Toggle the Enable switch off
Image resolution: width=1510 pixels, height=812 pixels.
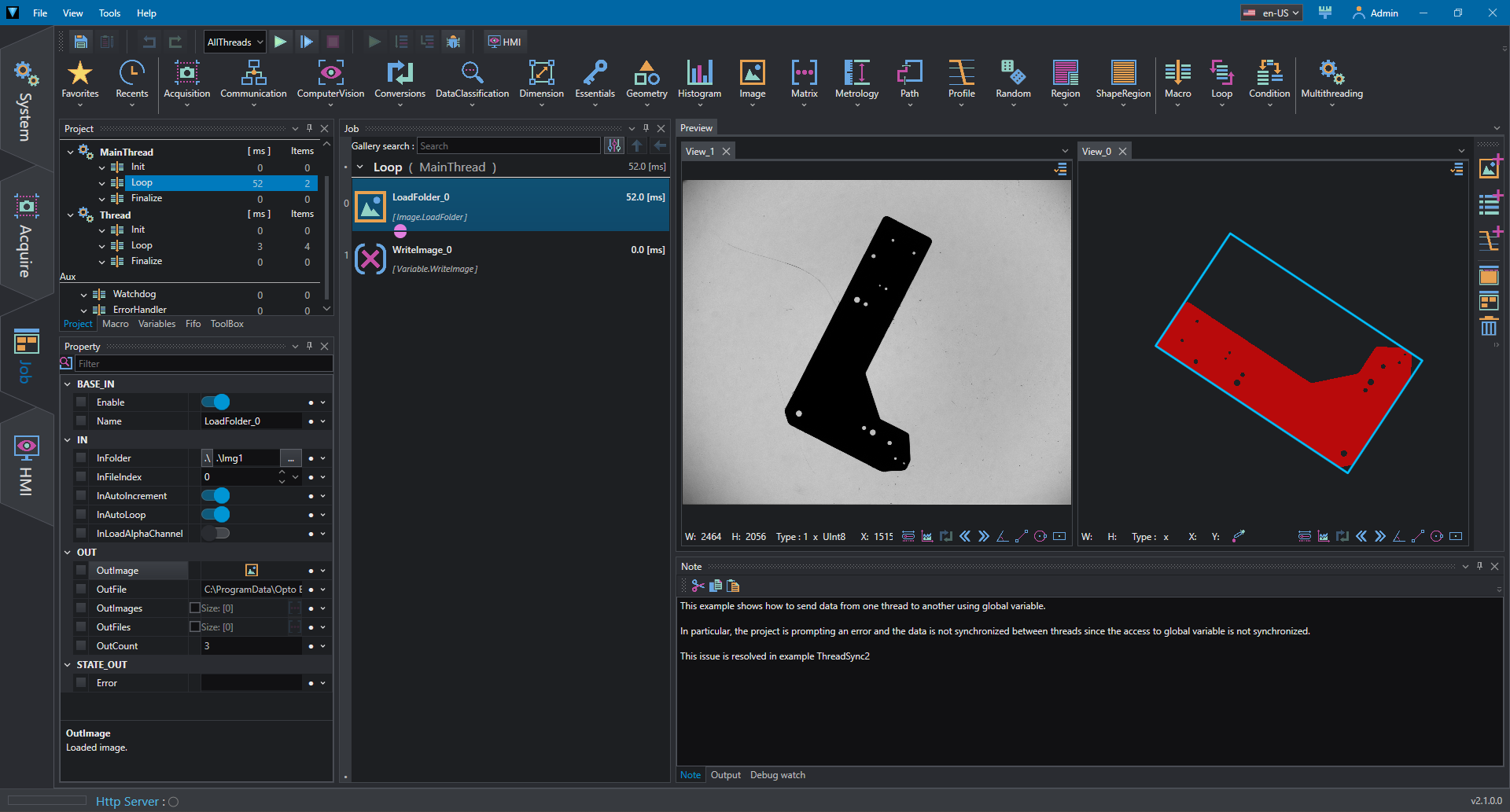pos(215,402)
